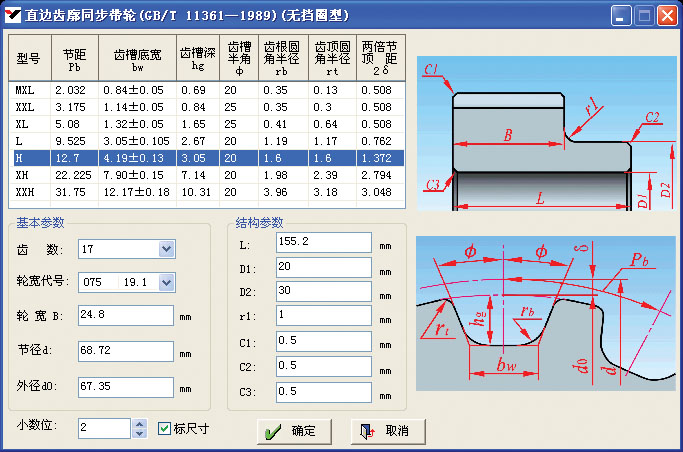
Task: Open the 齿数 dropdown showing 17
Action: [x=166, y=249]
